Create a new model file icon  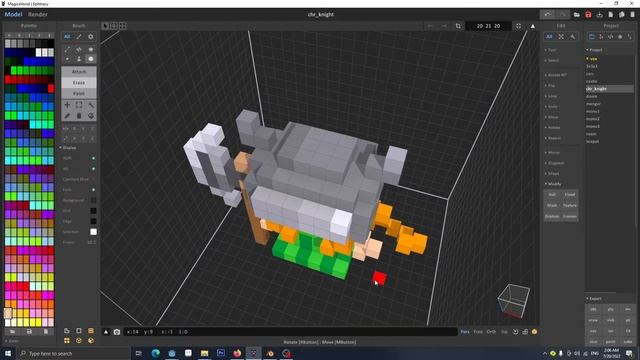pos(611,15)
